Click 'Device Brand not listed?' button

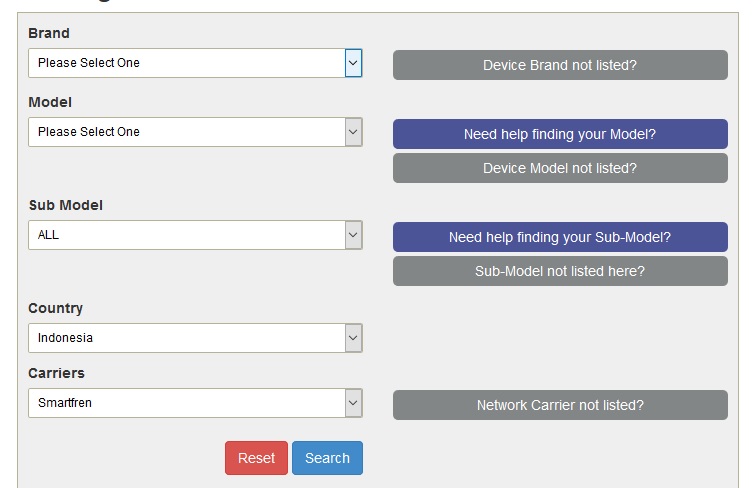pos(560,65)
